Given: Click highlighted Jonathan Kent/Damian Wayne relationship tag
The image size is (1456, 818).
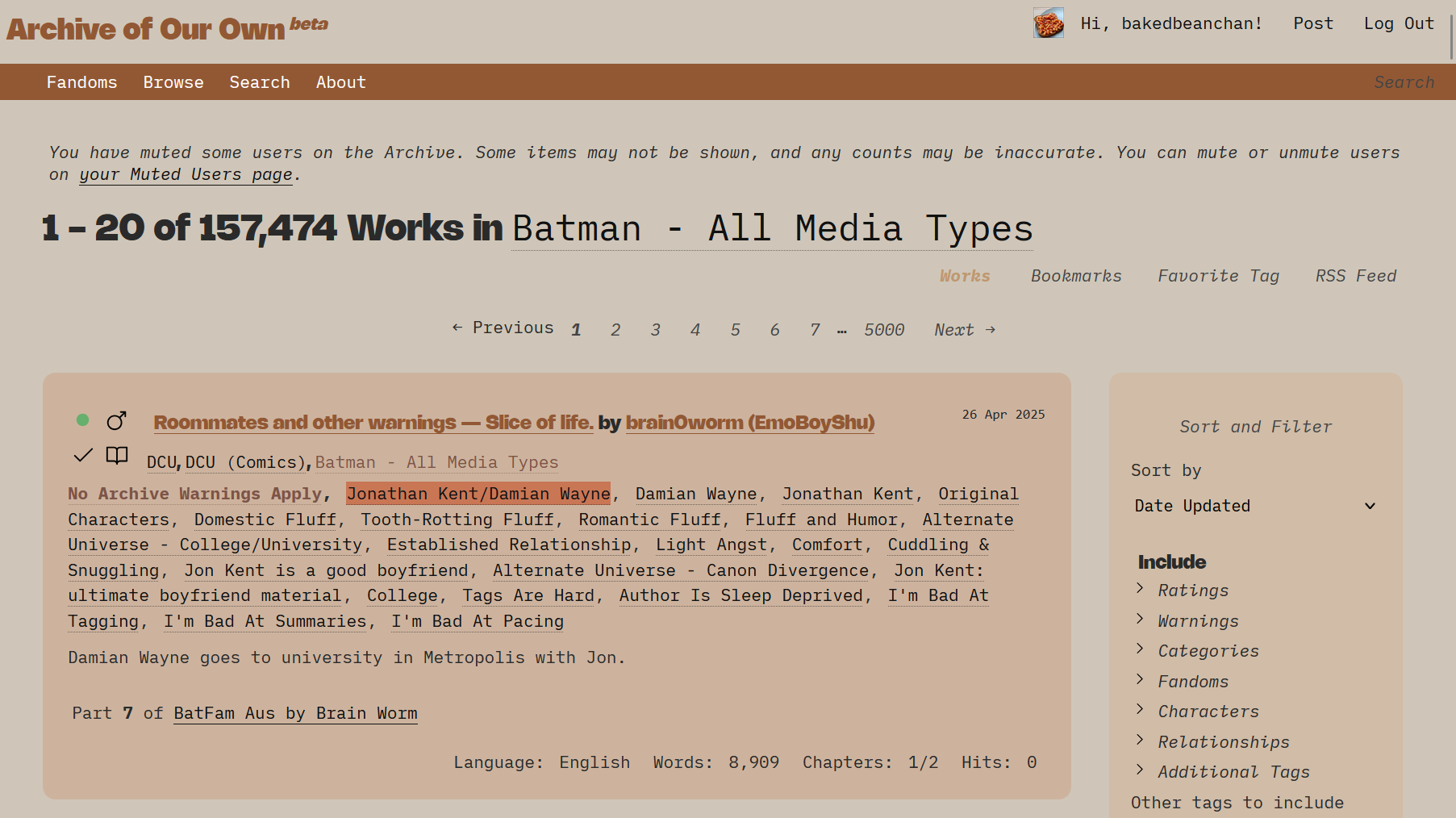Looking at the screenshot, I should coord(478,494).
